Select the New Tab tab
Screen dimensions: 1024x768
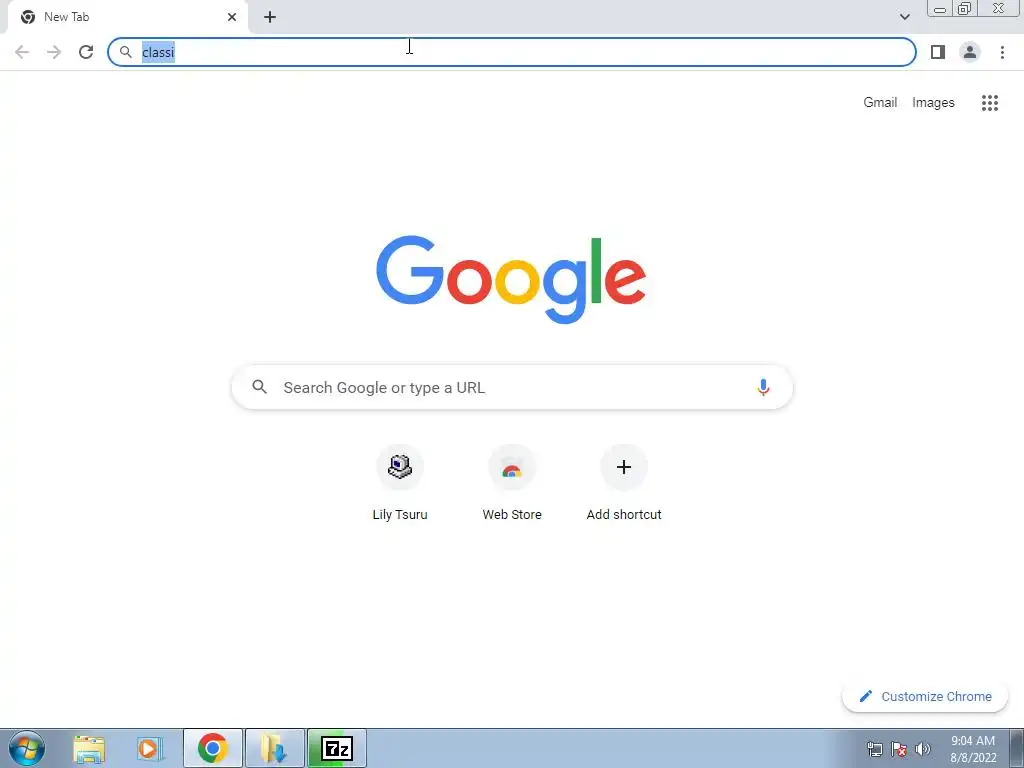(x=127, y=17)
